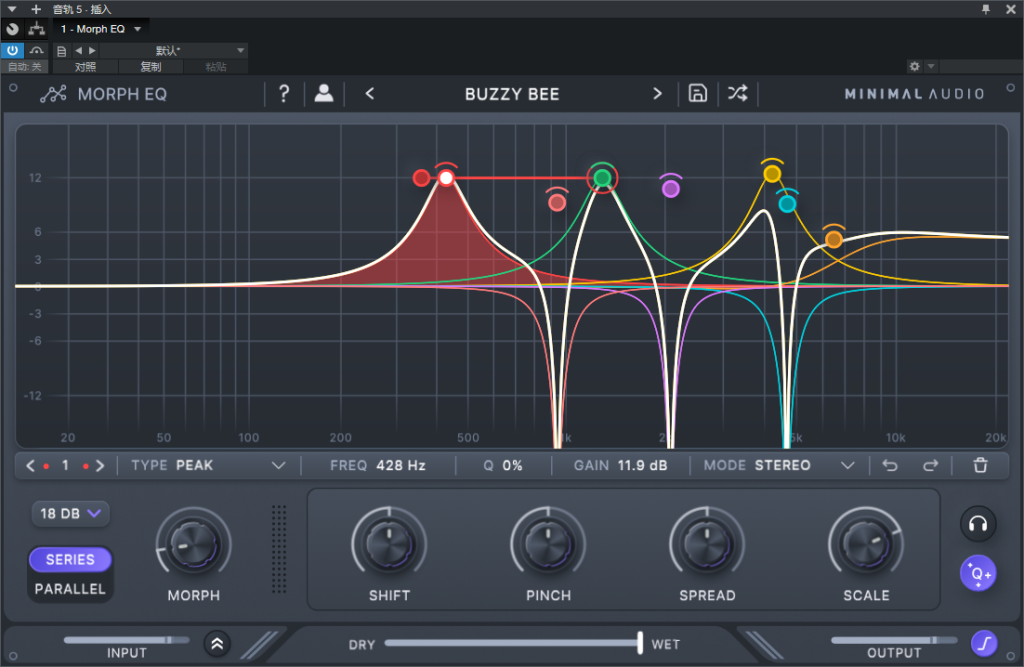Click the 复制 copy button
The height and width of the screenshot is (667, 1024).
150,67
